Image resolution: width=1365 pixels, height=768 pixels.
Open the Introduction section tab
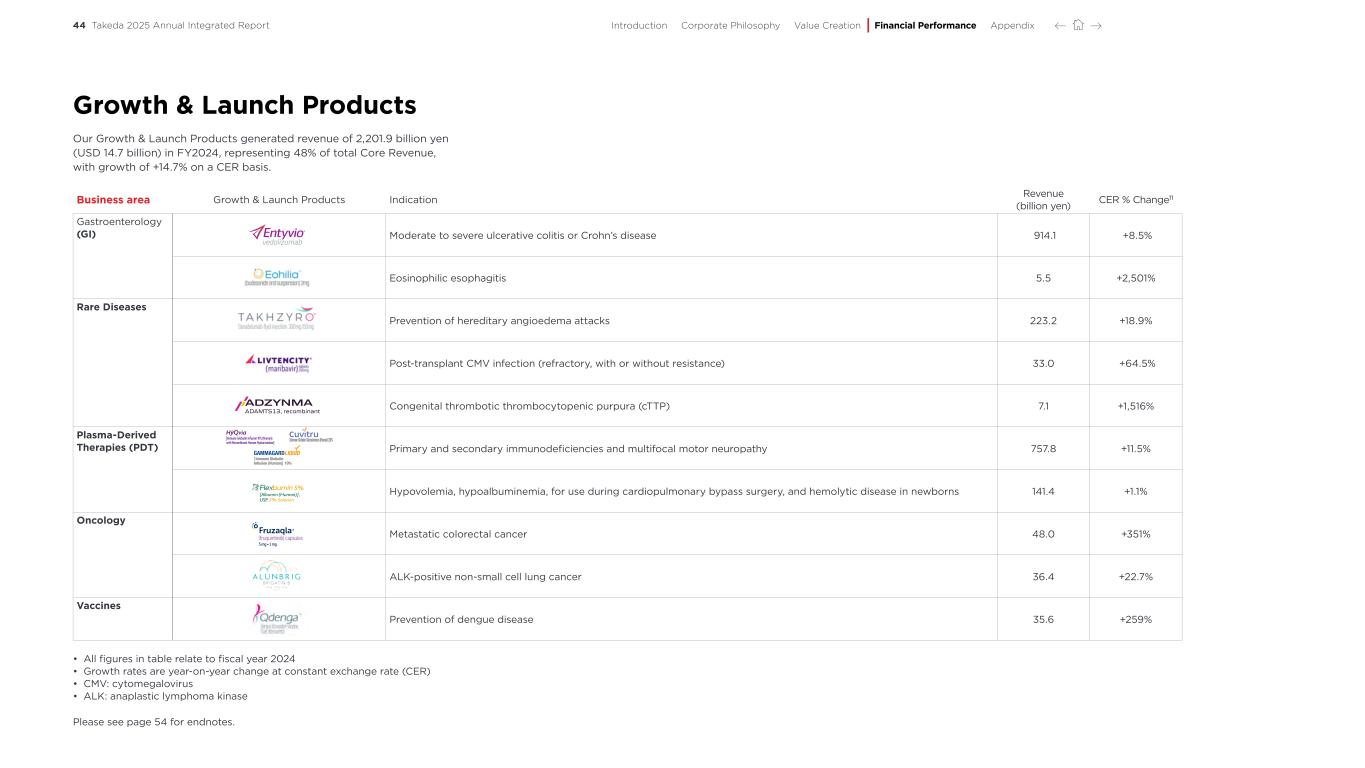[x=638, y=26]
